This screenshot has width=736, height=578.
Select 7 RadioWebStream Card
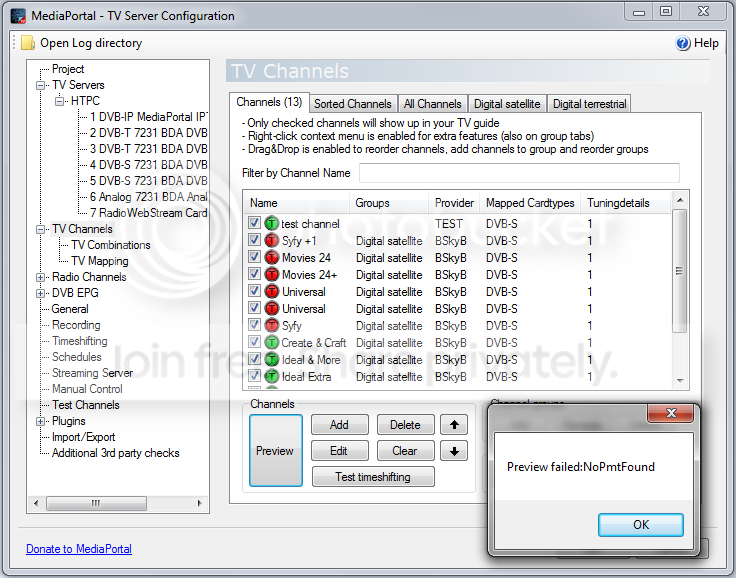(149, 213)
